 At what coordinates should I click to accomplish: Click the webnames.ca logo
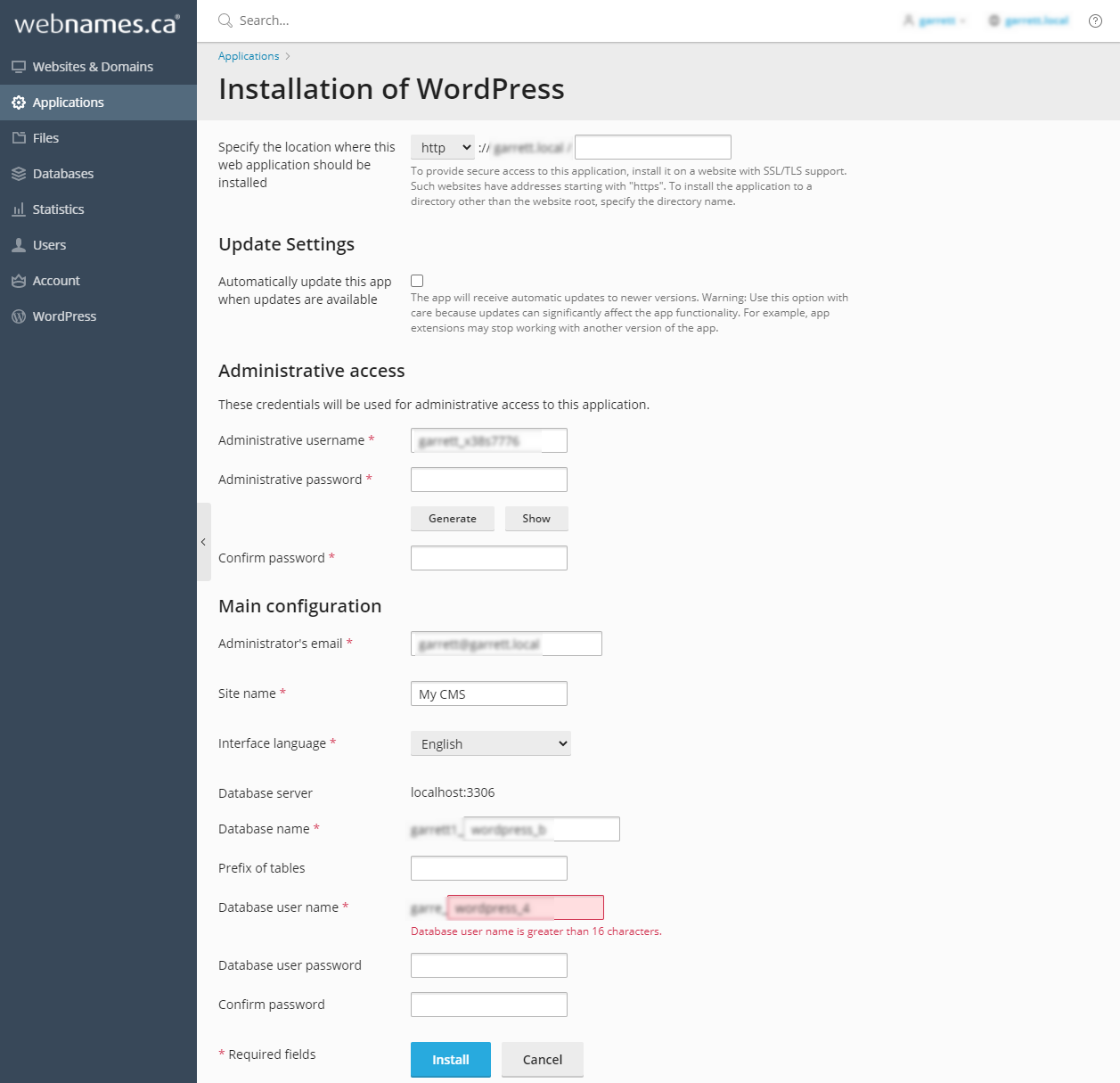pos(97,23)
